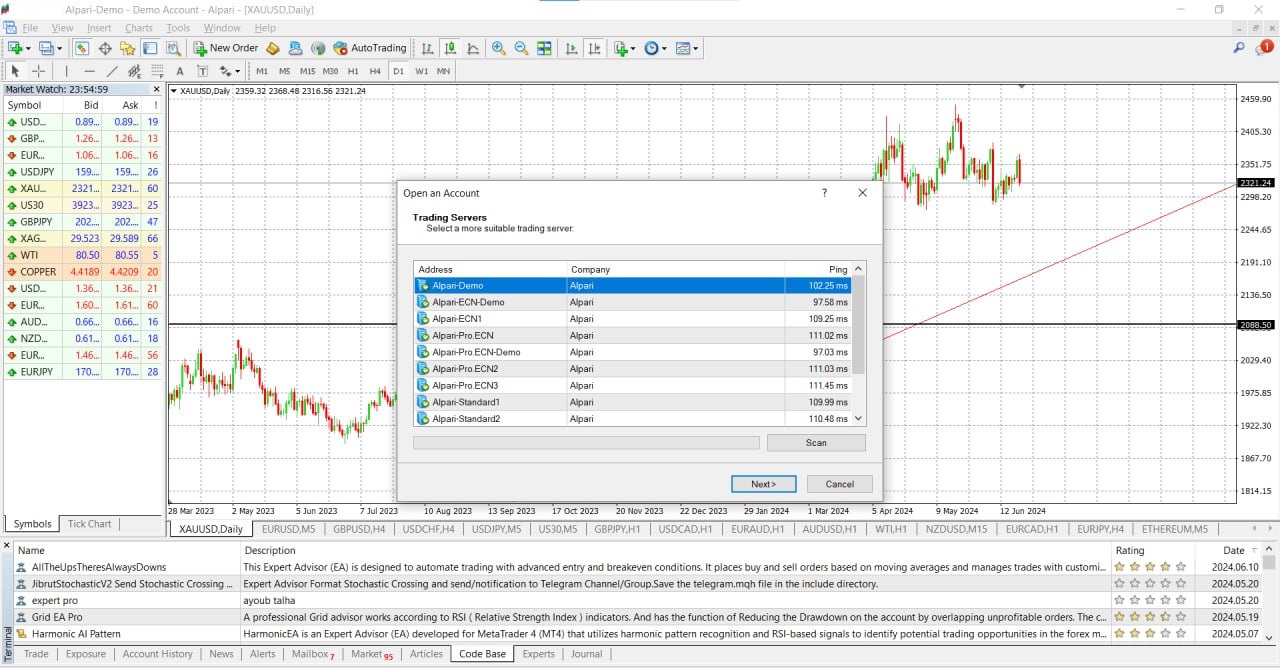Open MetaEditor yellow book icon
1280x668 pixels.
272,48
